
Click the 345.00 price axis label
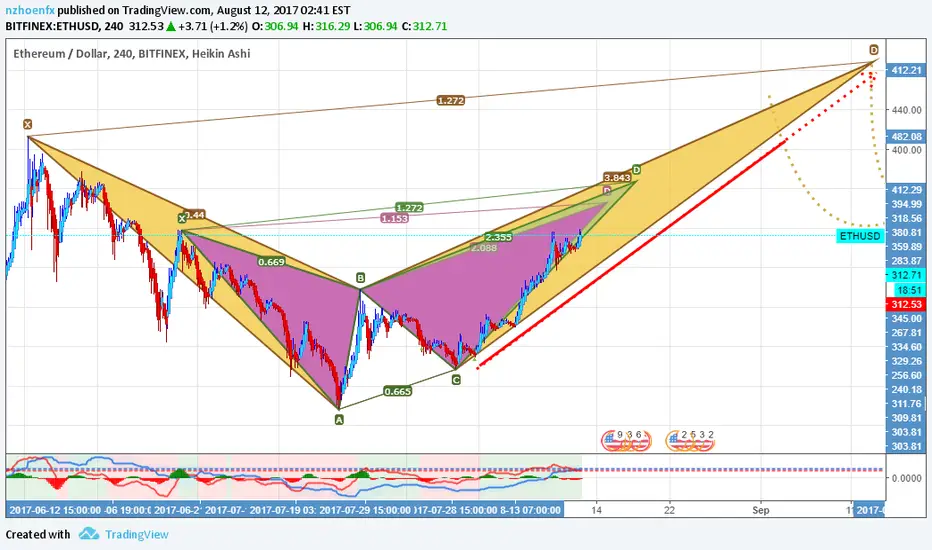pos(906,319)
